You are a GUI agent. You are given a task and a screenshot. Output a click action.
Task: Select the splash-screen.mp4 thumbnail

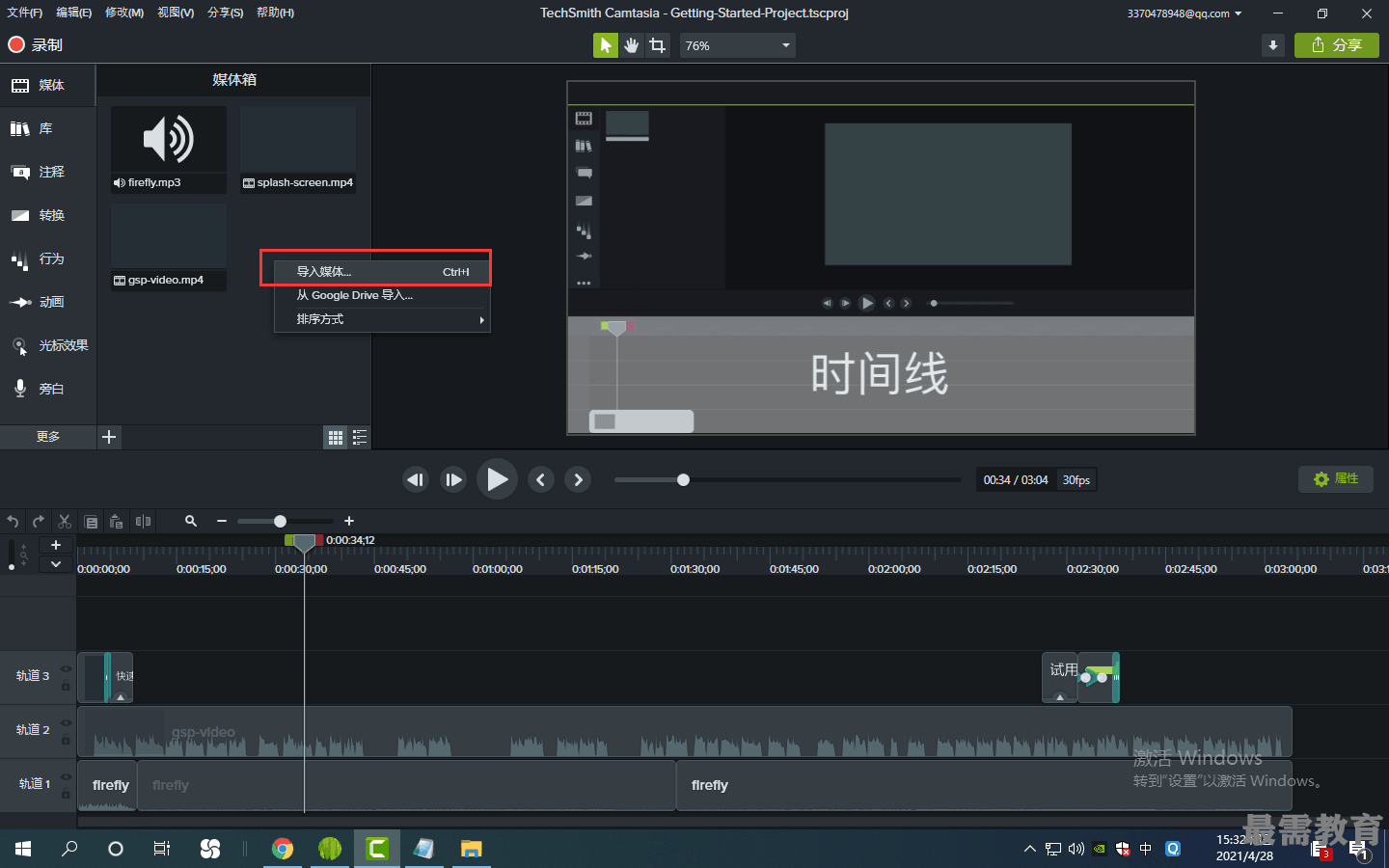pos(298,149)
